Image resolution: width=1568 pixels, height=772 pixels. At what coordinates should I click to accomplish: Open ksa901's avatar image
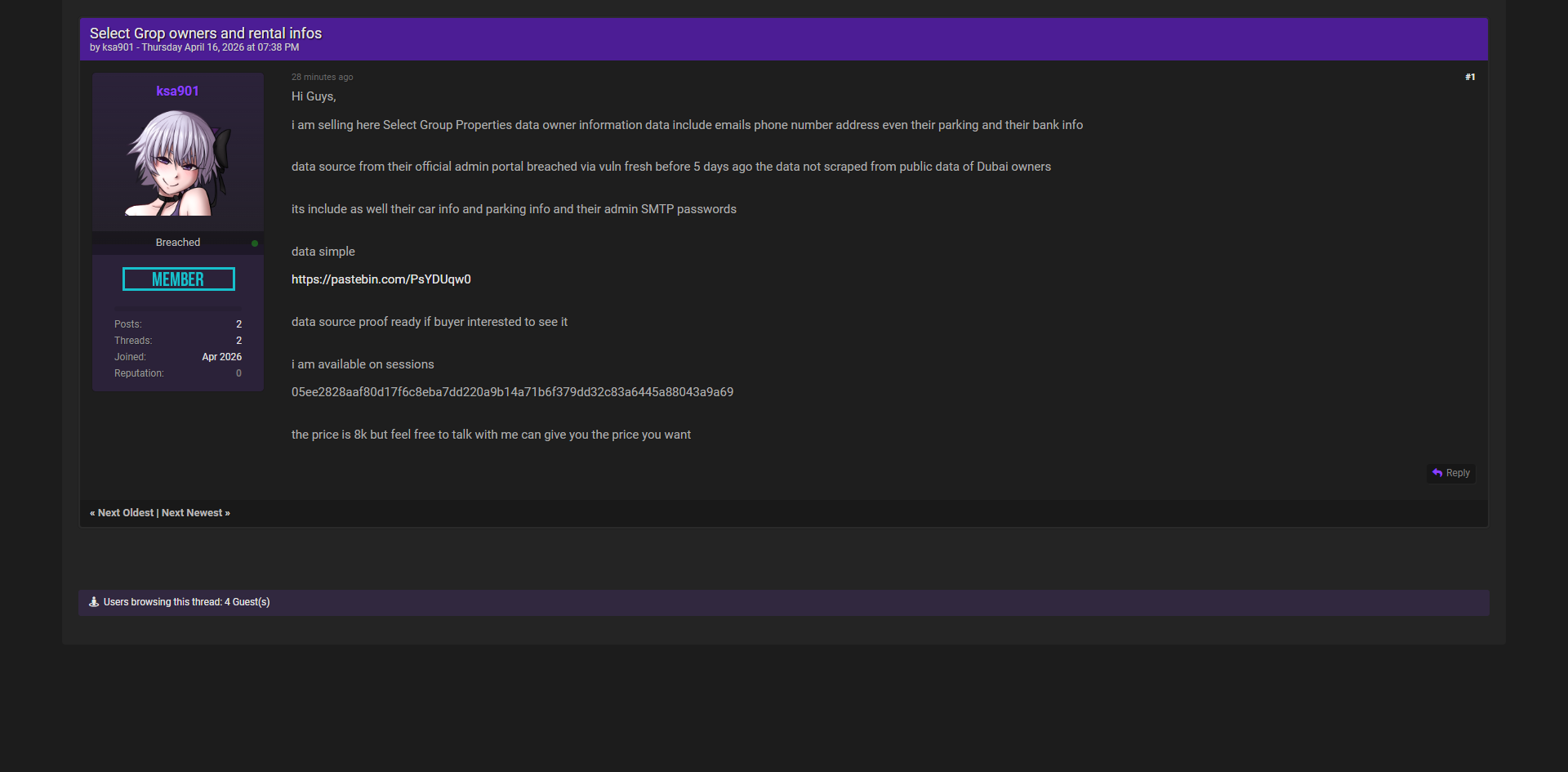point(178,163)
